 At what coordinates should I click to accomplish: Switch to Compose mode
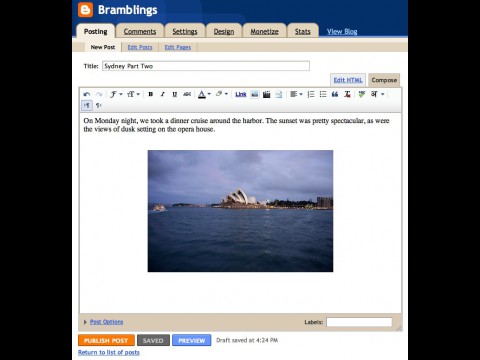pyautogui.click(x=384, y=80)
